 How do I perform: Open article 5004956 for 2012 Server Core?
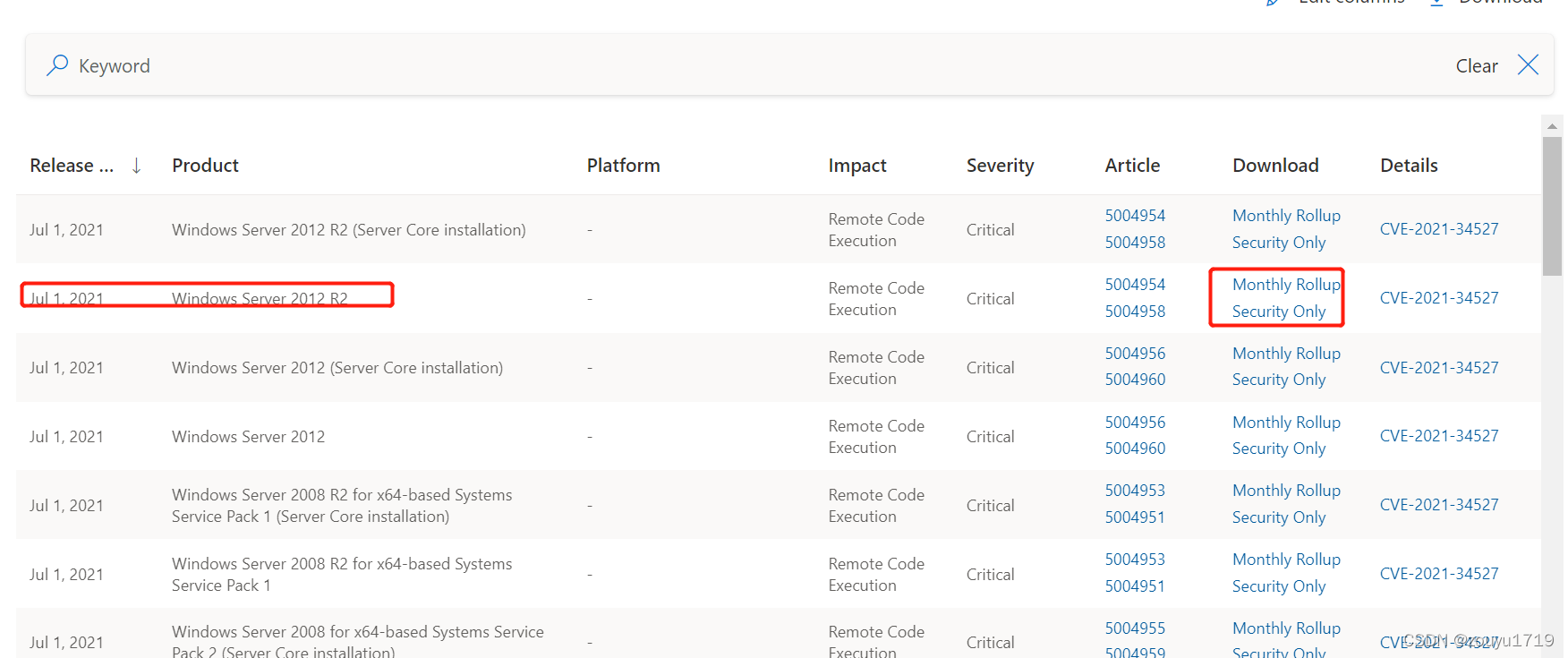click(1135, 354)
